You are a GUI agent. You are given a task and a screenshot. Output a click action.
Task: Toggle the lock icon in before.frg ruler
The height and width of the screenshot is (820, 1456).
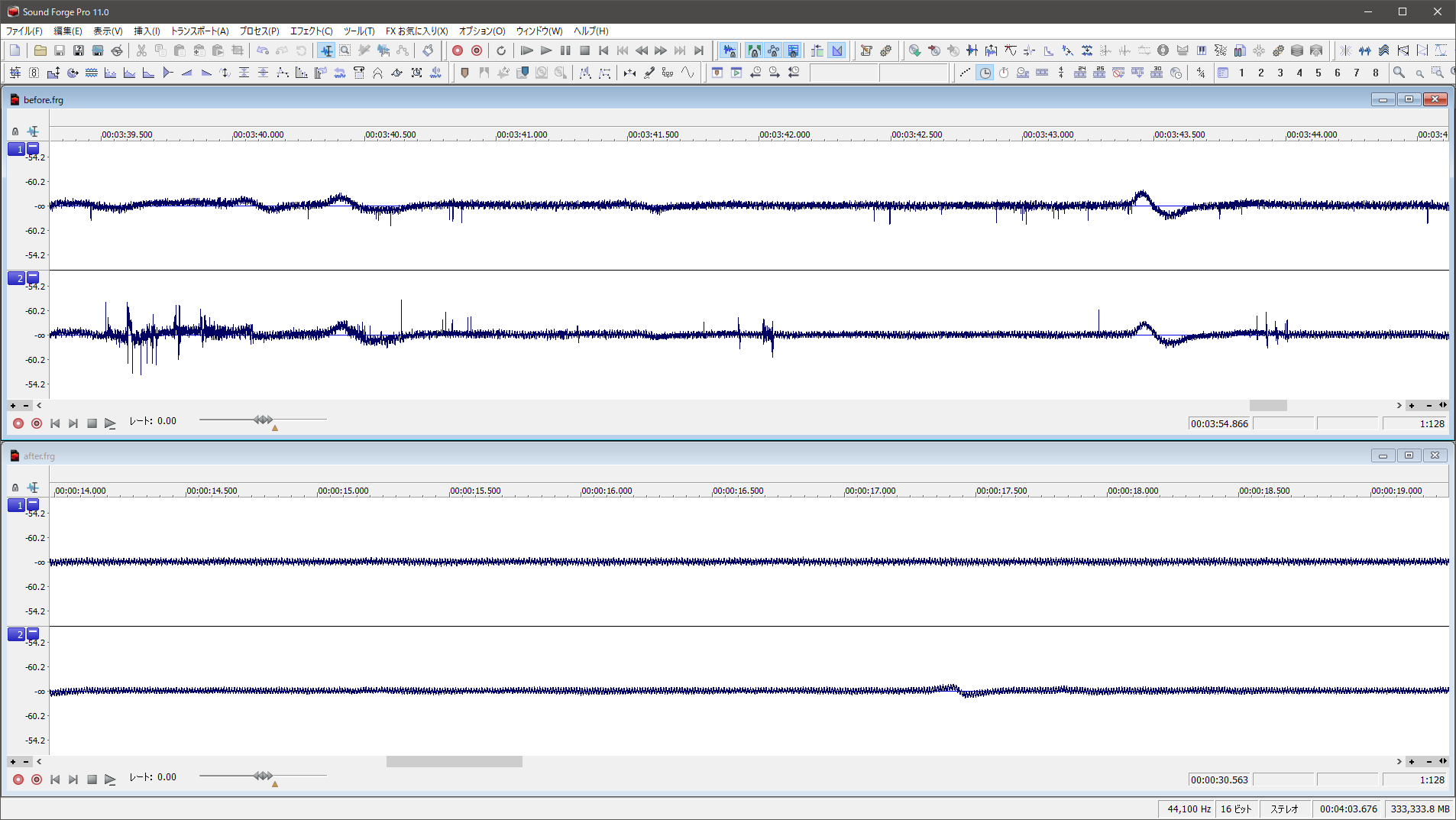click(15, 131)
